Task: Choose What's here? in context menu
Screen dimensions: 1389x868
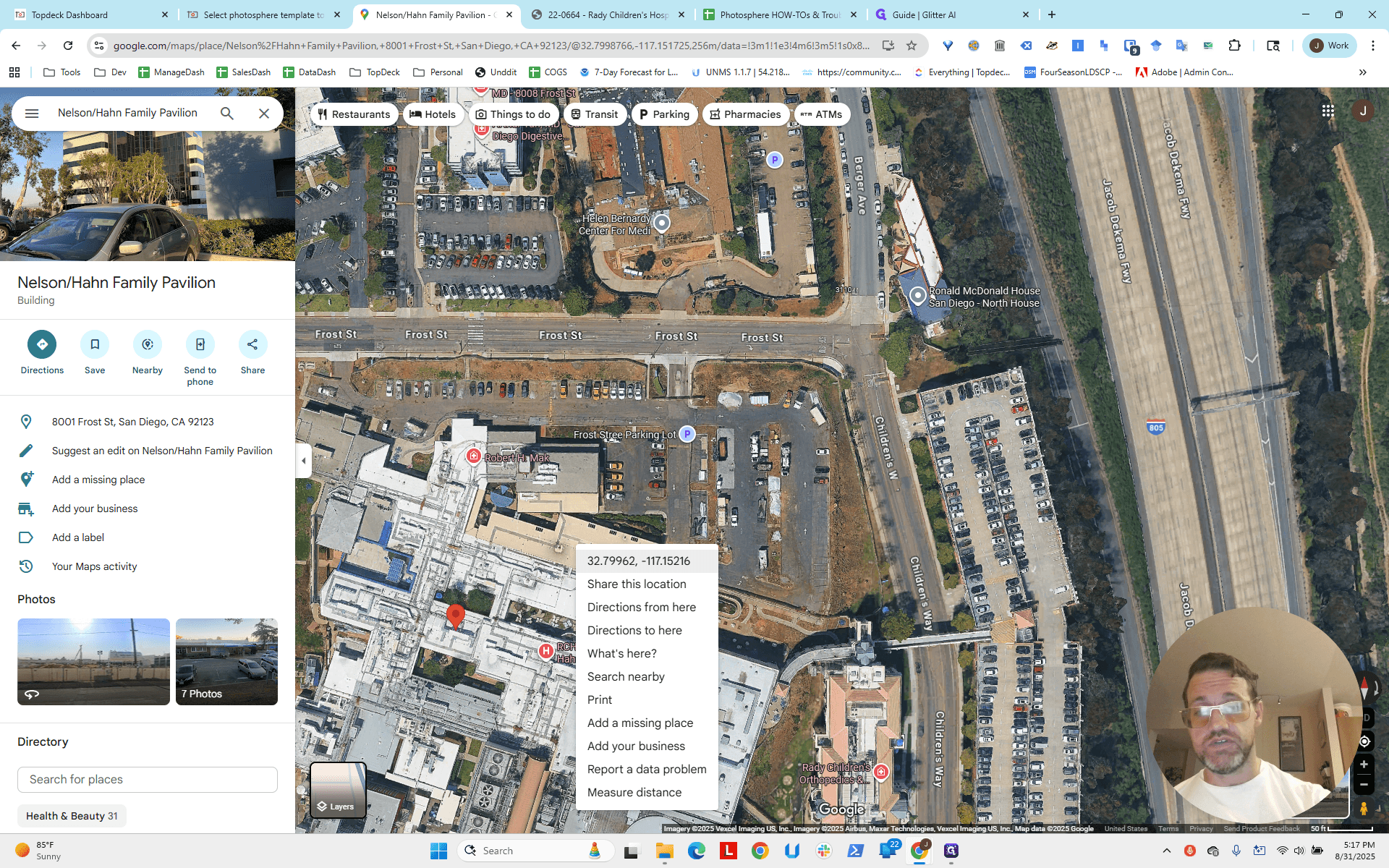Action: (x=647, y=653)
